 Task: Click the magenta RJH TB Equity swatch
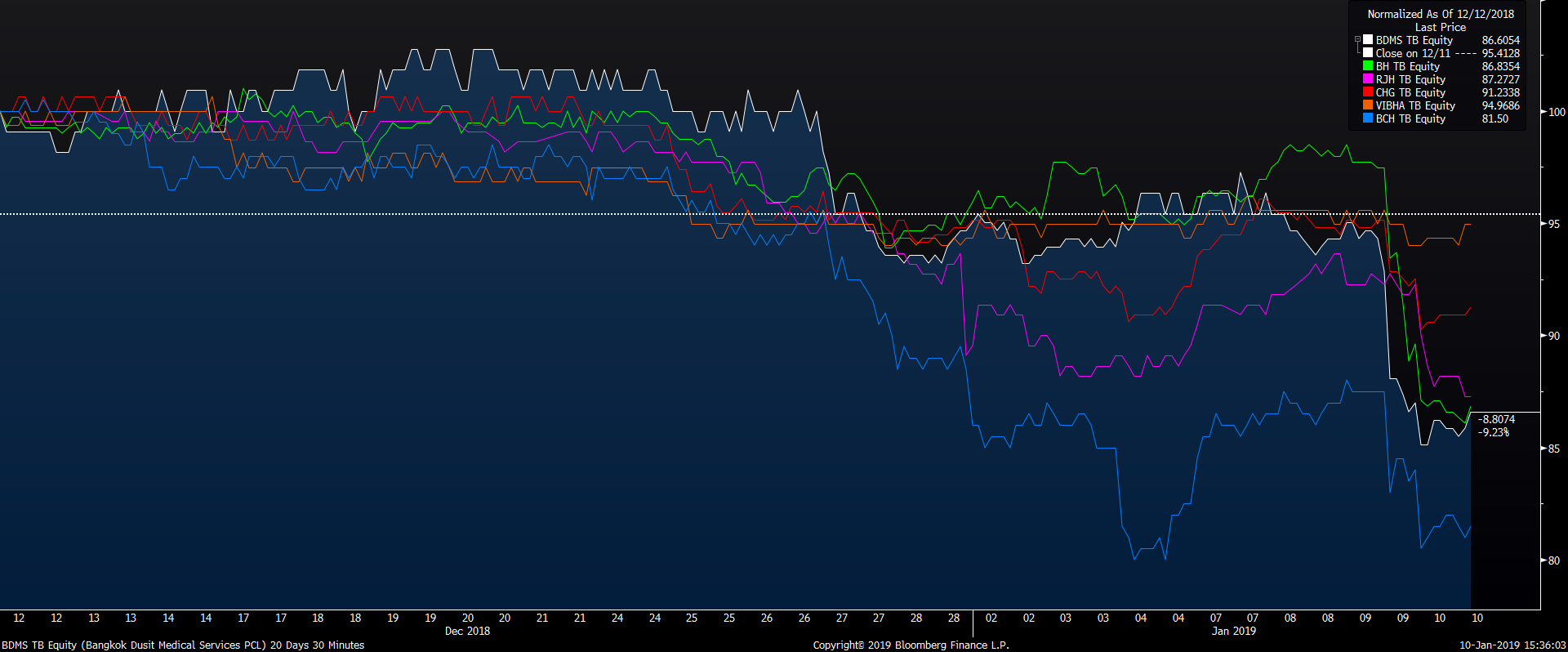1368,79
